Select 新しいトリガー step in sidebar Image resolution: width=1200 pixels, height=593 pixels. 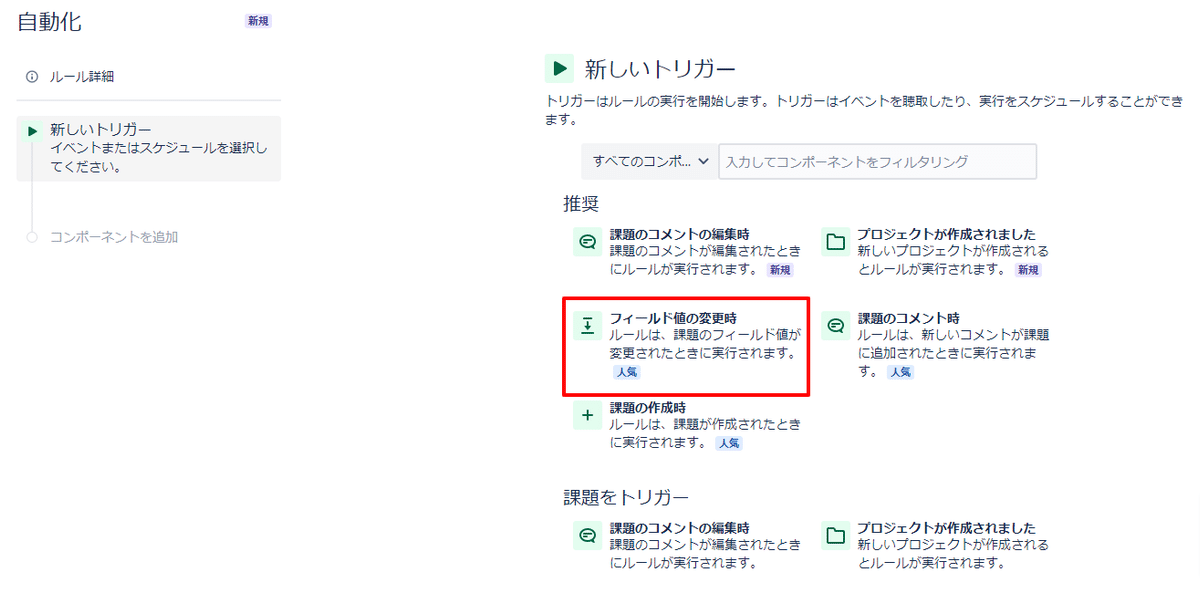[x=148, y=149]
